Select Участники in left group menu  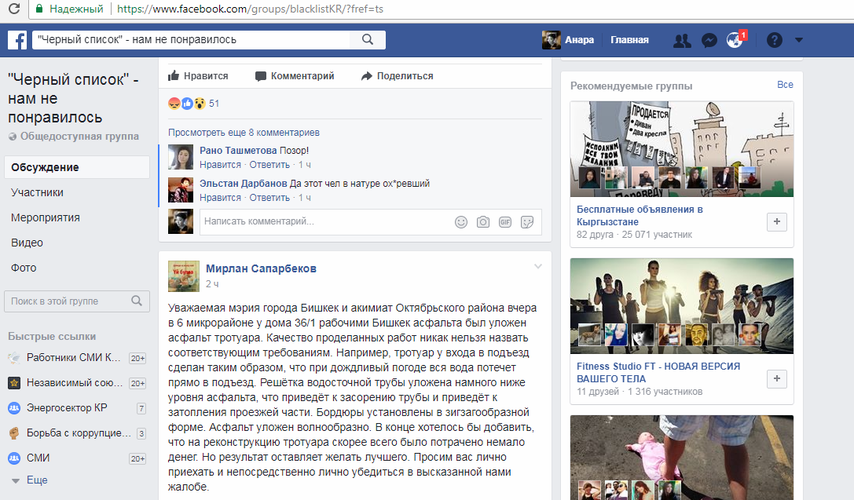tap(37, 192)
